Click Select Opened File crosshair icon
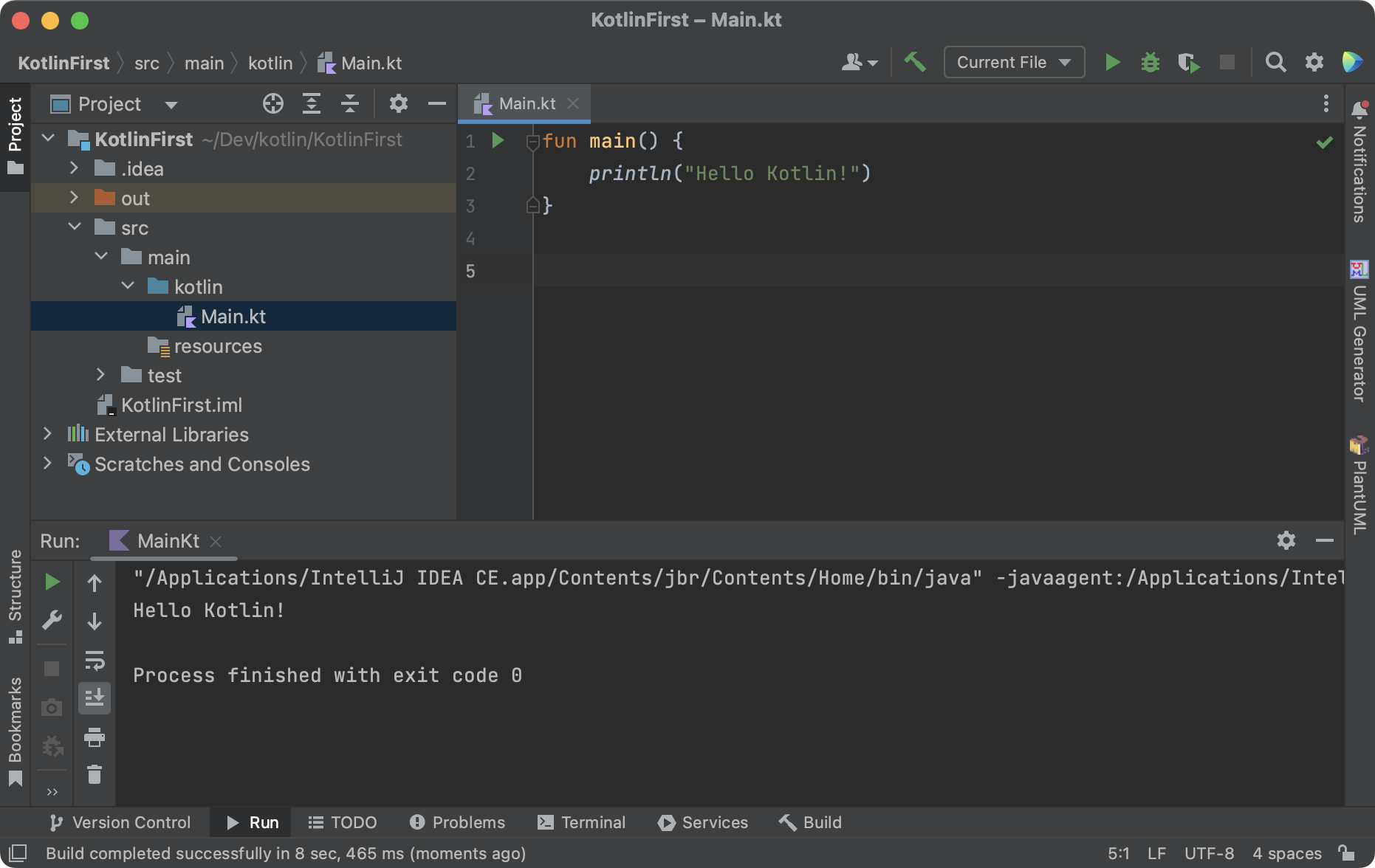 (273, 104)
